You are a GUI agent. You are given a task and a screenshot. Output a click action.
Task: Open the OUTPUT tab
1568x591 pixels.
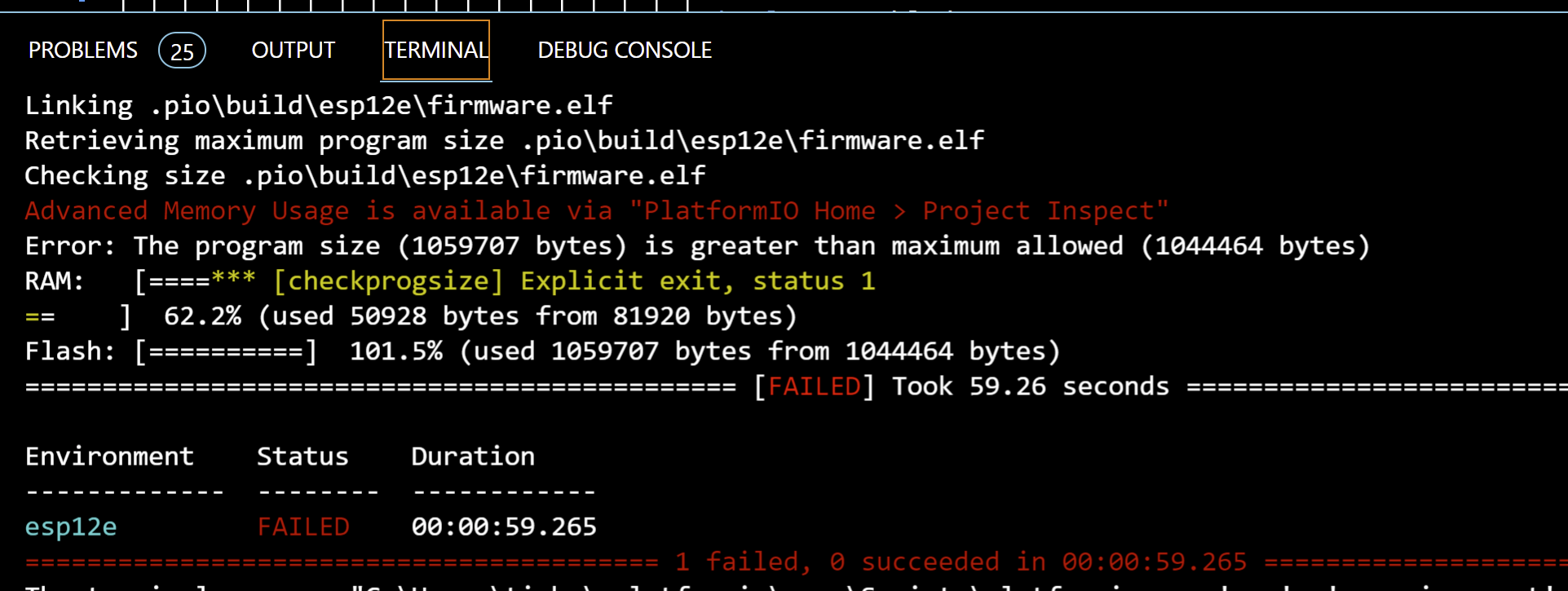coord(292,50)
